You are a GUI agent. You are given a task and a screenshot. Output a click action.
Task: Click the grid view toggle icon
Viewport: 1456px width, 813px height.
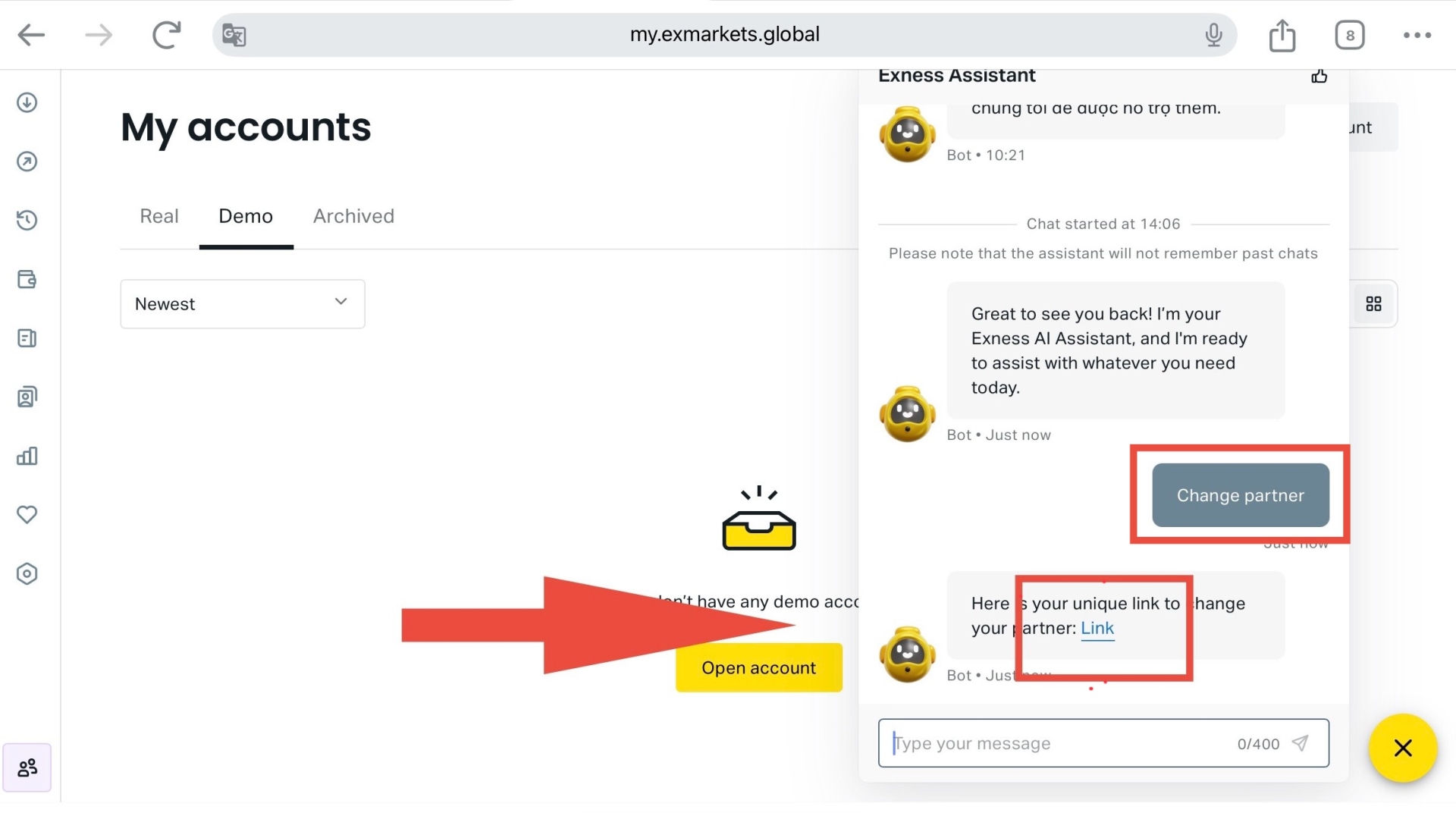[1373, 304]
